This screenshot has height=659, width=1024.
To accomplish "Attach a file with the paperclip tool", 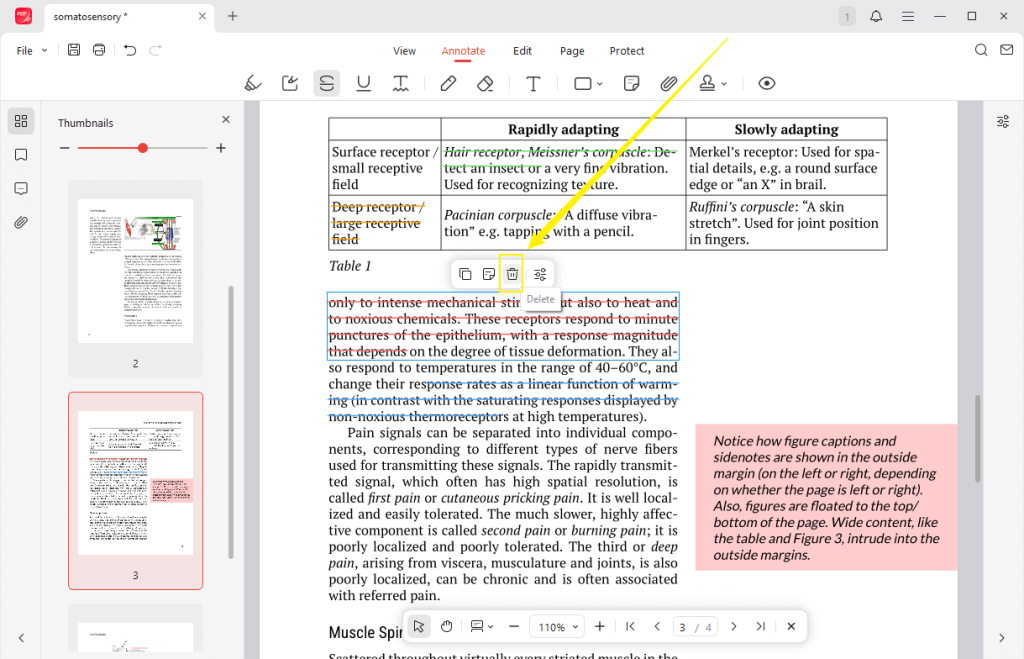I will (669, 83).
